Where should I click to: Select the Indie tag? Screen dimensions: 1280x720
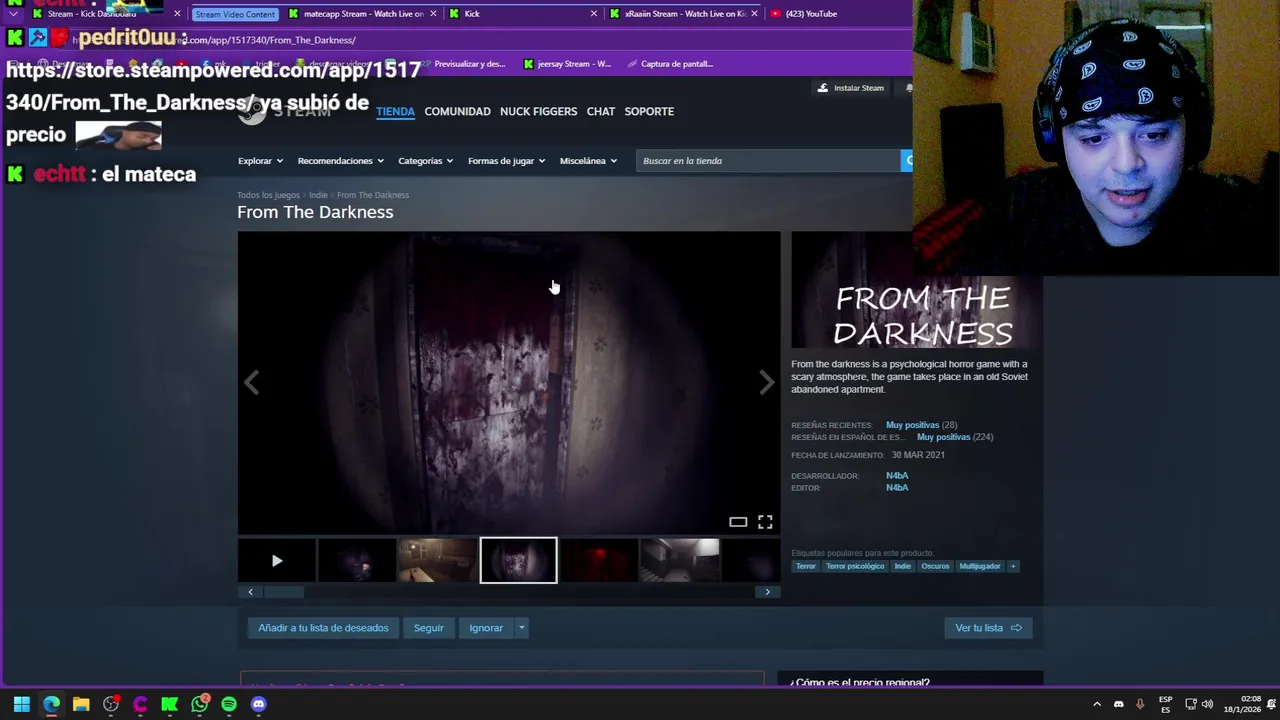903,566
